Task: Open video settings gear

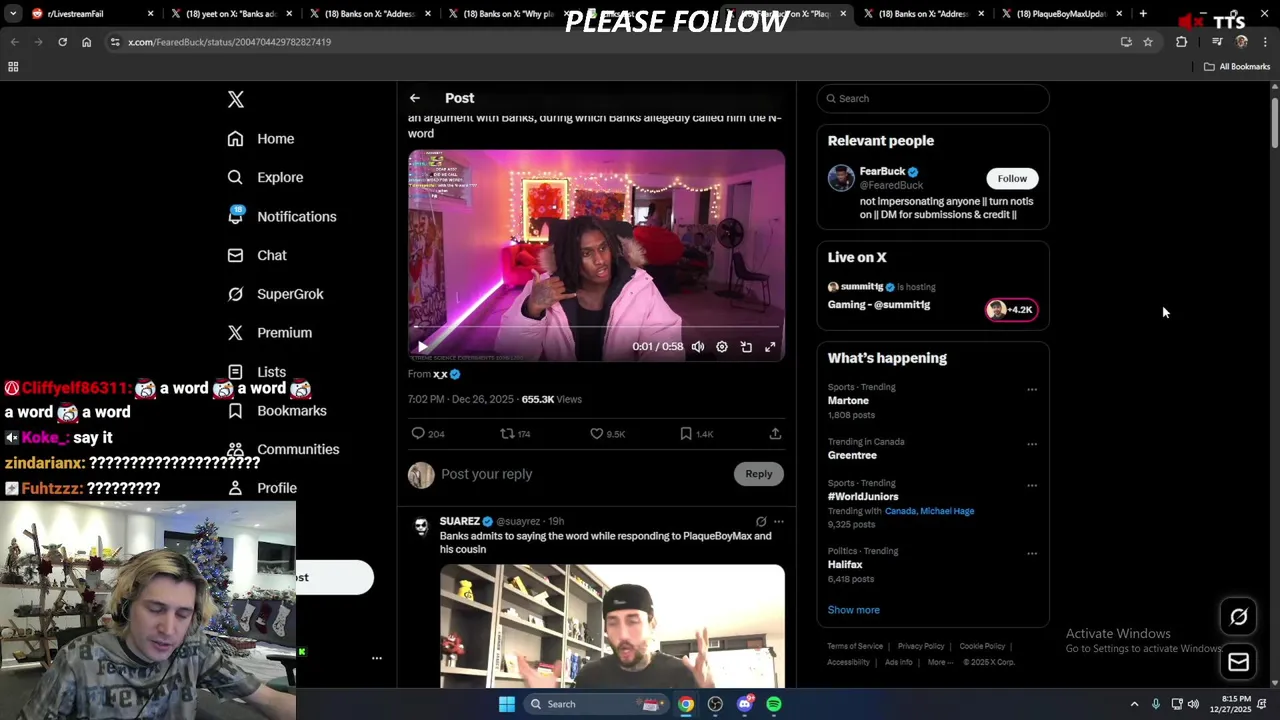Action: 722,347
